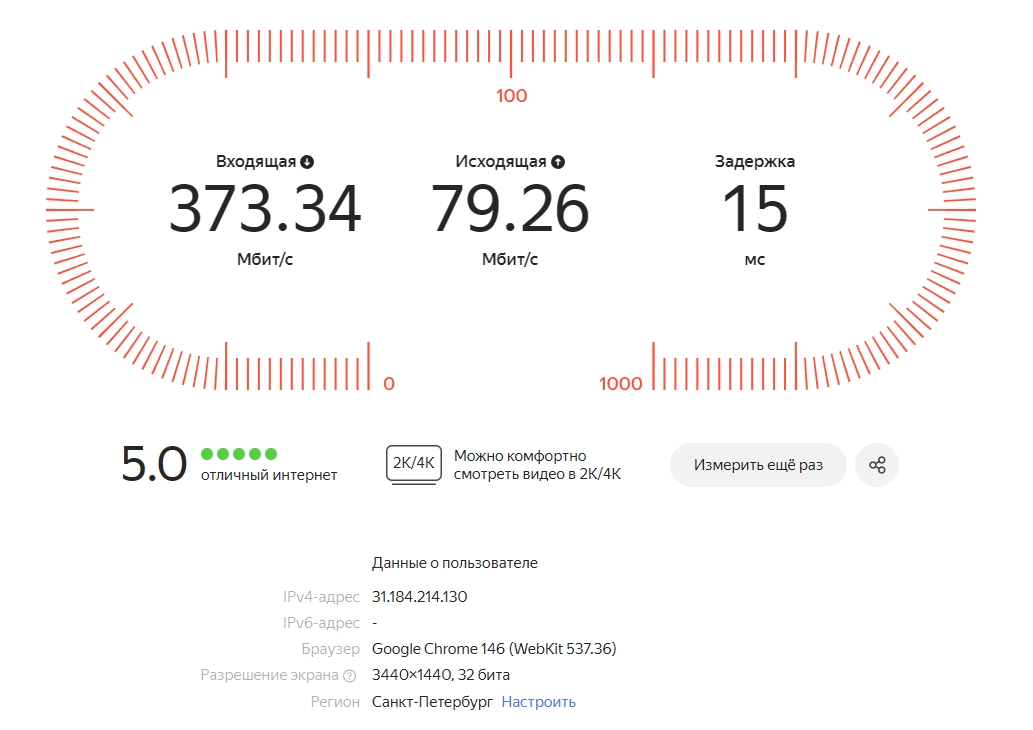1033x730 pixels.
Task: Click the green five-dot rating indicator
Action: pos(239,454)
